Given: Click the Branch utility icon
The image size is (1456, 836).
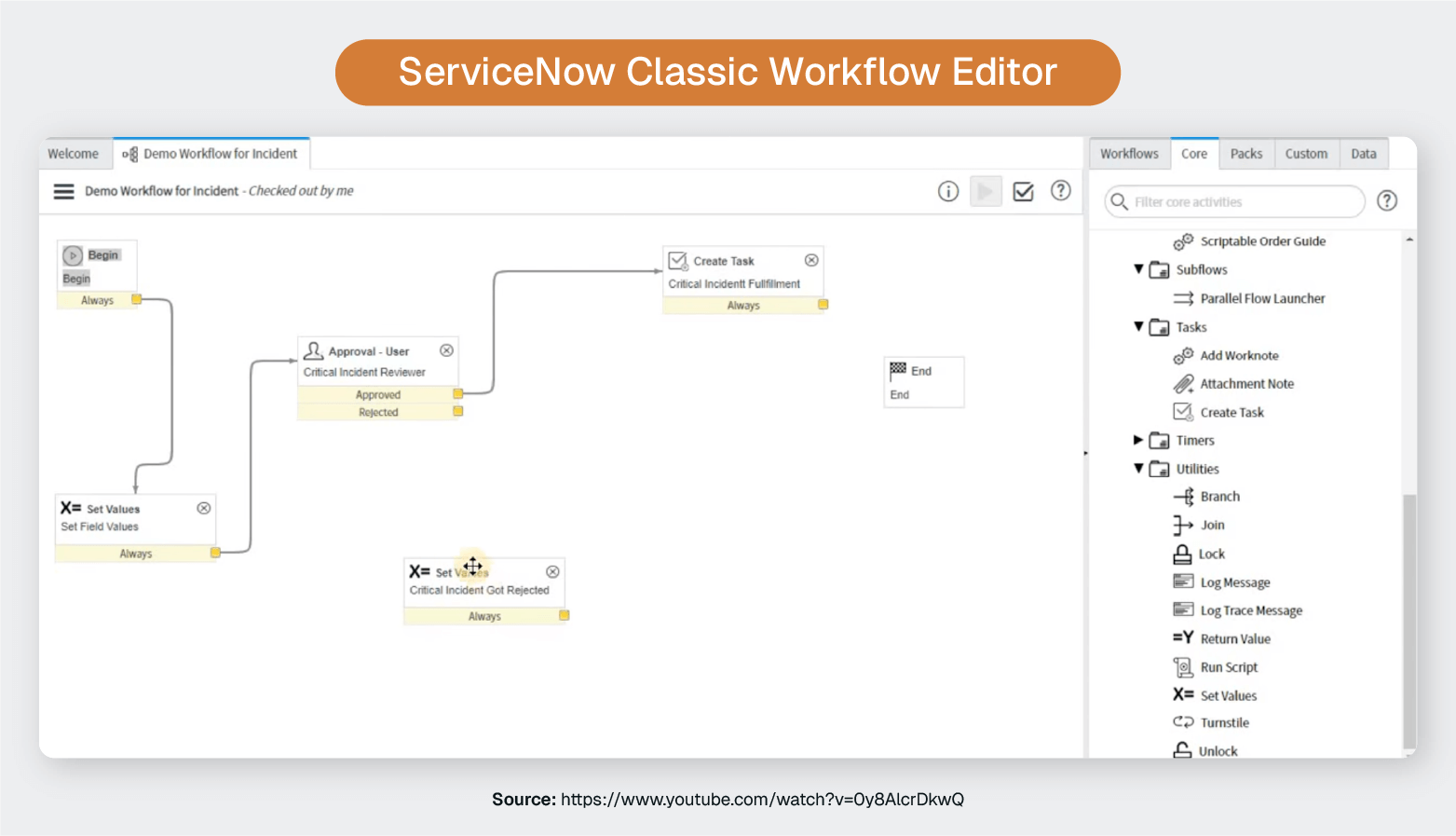Looking at the screenshot, I should coord(1184,496).
